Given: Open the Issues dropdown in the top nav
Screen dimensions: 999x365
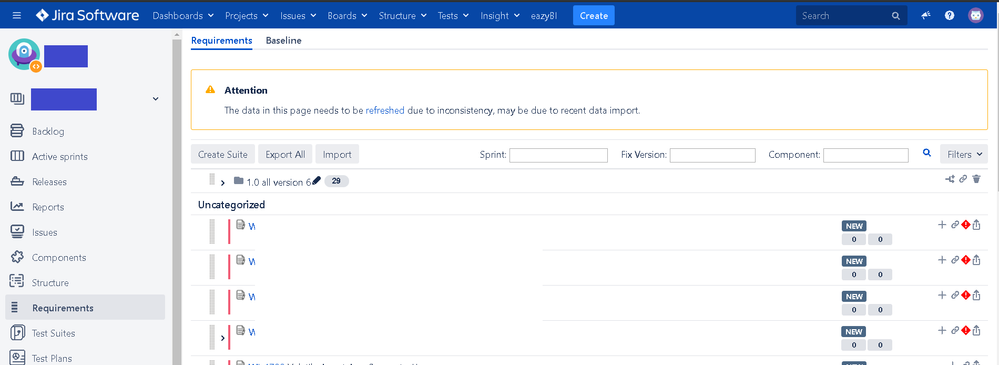Looking at the screenshot, I should [298, 16].
